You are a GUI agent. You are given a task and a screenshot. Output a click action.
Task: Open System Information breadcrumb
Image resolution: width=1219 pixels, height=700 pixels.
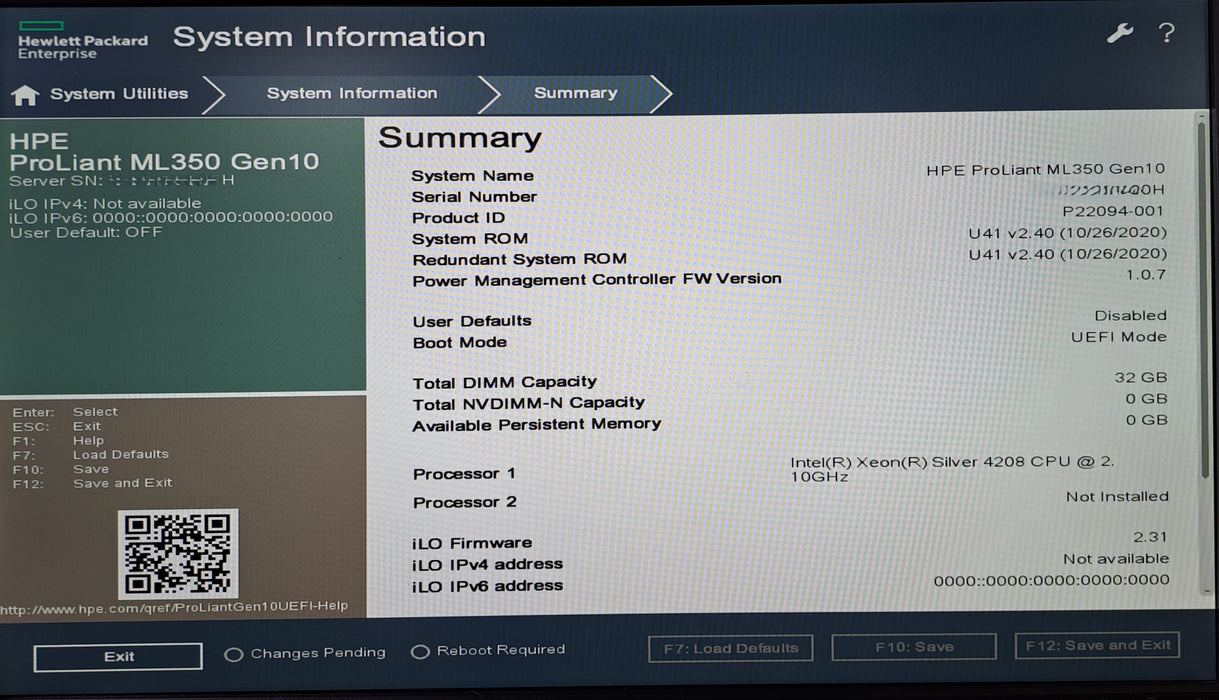[x=352, y=93]
